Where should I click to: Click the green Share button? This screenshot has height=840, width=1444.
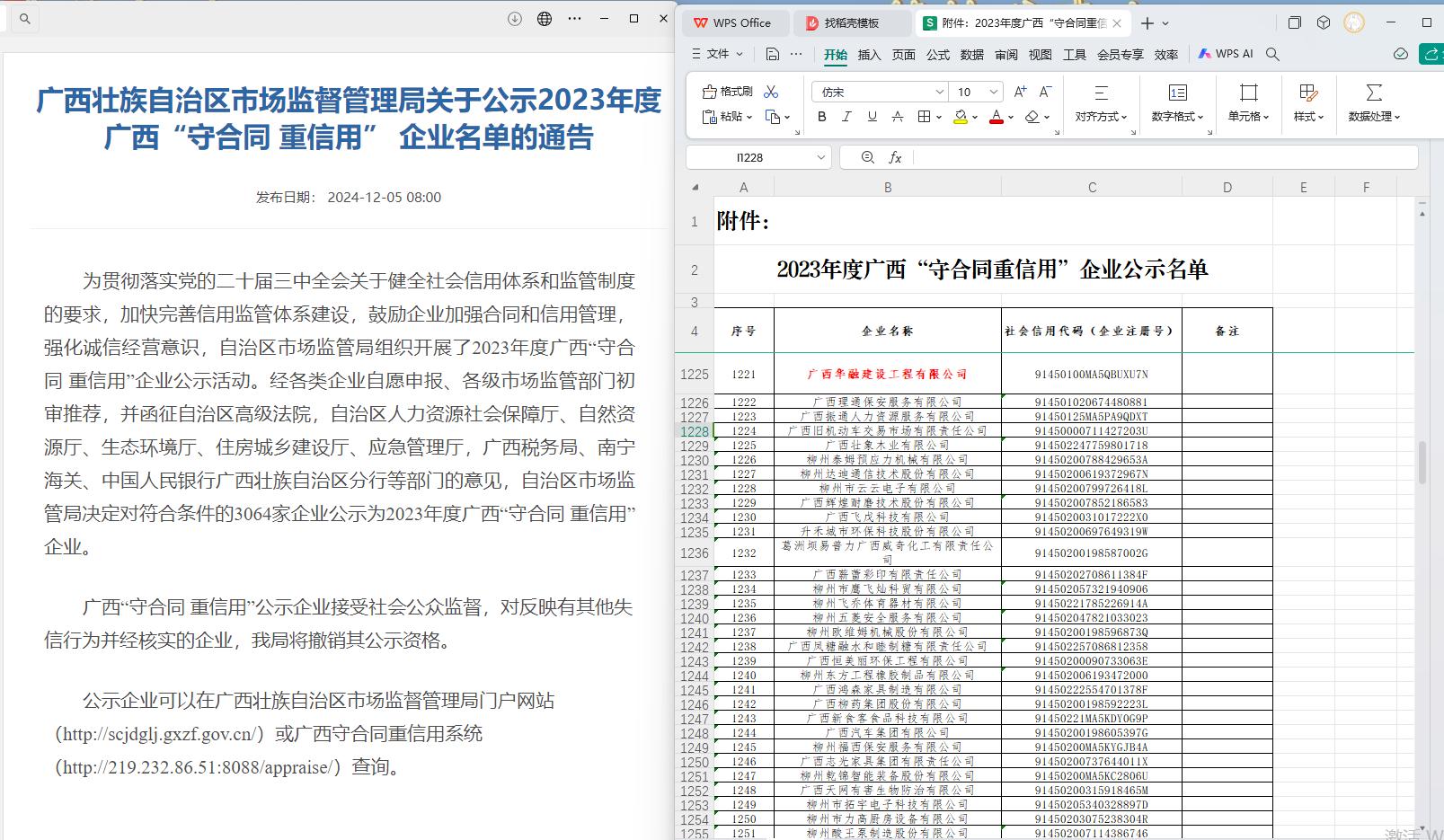(x=1431, y=54)
